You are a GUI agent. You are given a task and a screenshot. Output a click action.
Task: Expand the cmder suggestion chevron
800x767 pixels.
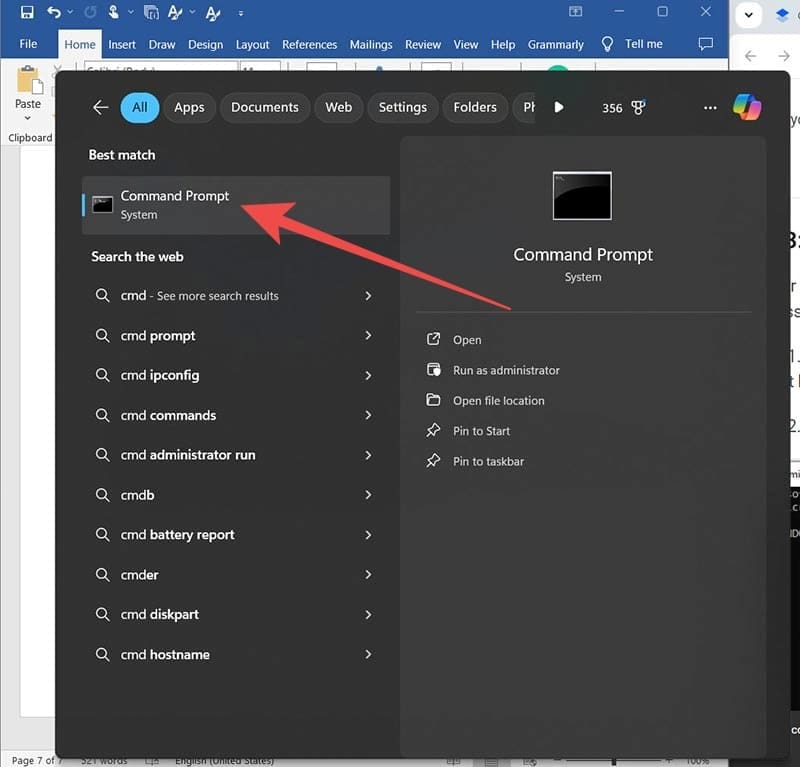click(368, 574)
